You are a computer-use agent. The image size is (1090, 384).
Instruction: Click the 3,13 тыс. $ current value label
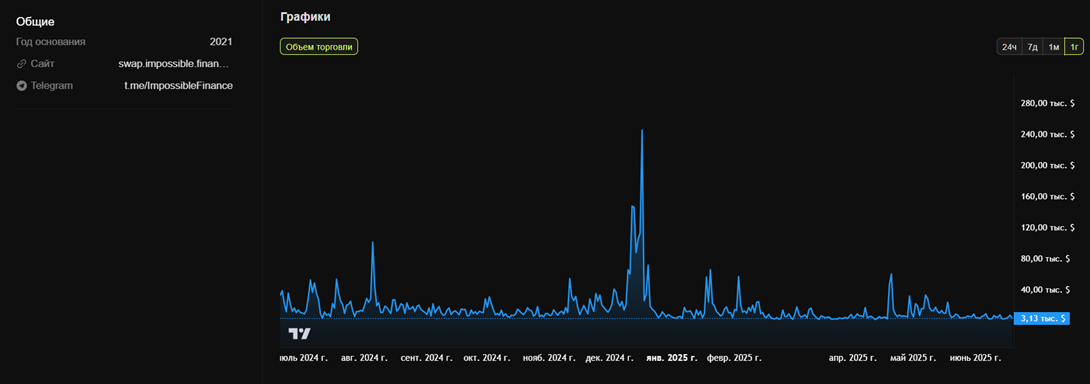1042,318
